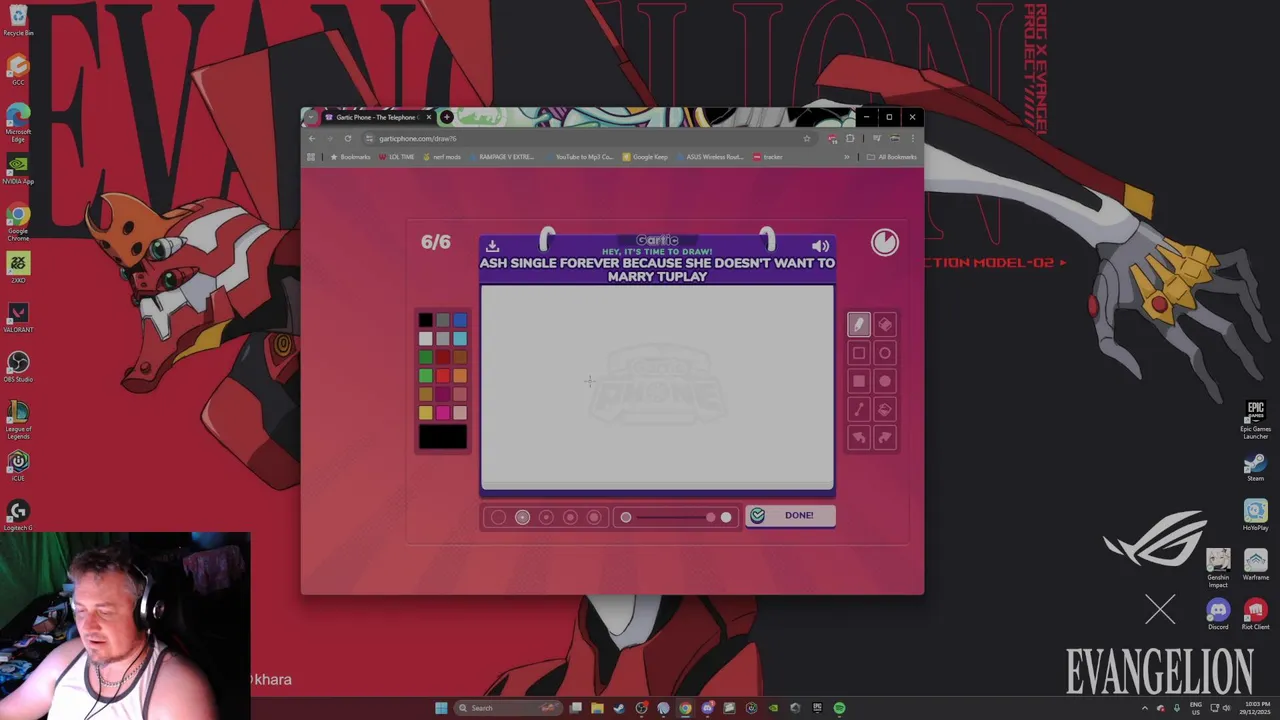
Task: Click the opacity slider track
Action: click(x=676, y=517)
